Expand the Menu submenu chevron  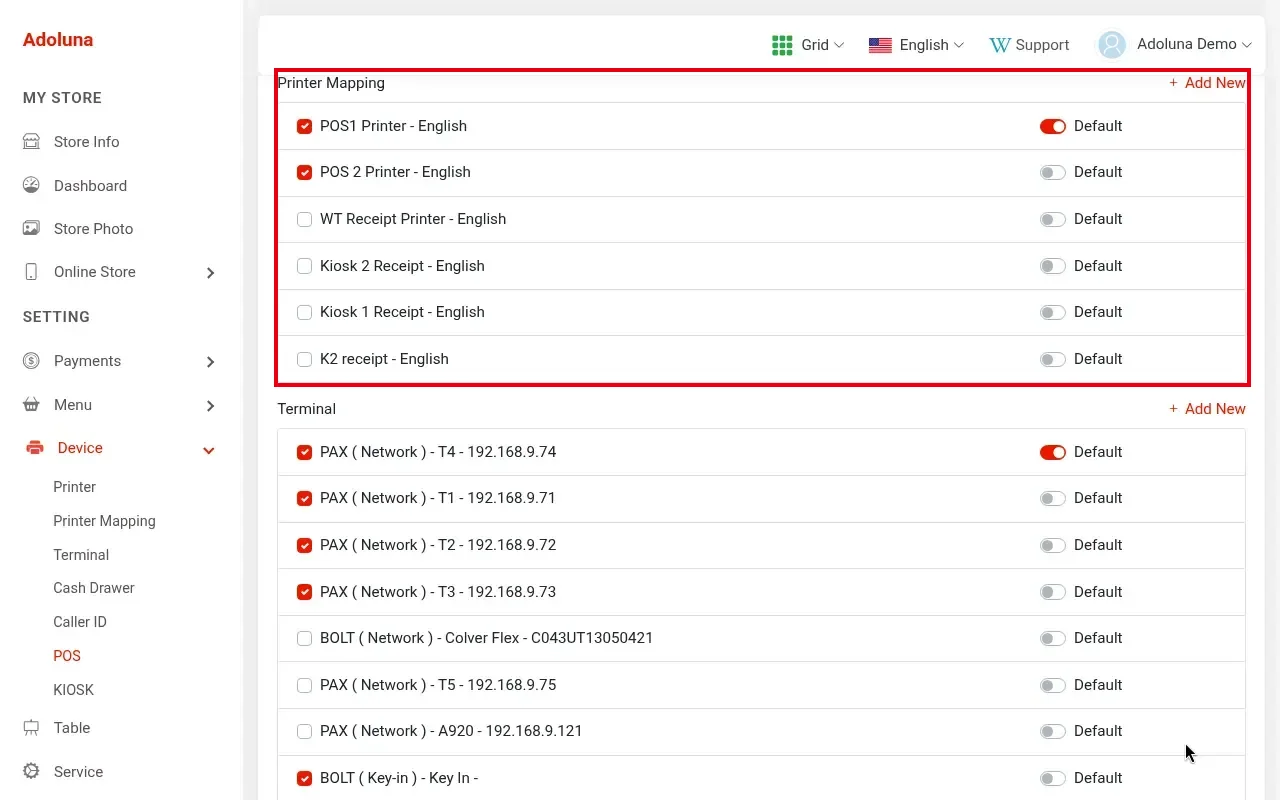tap(210, 406)
